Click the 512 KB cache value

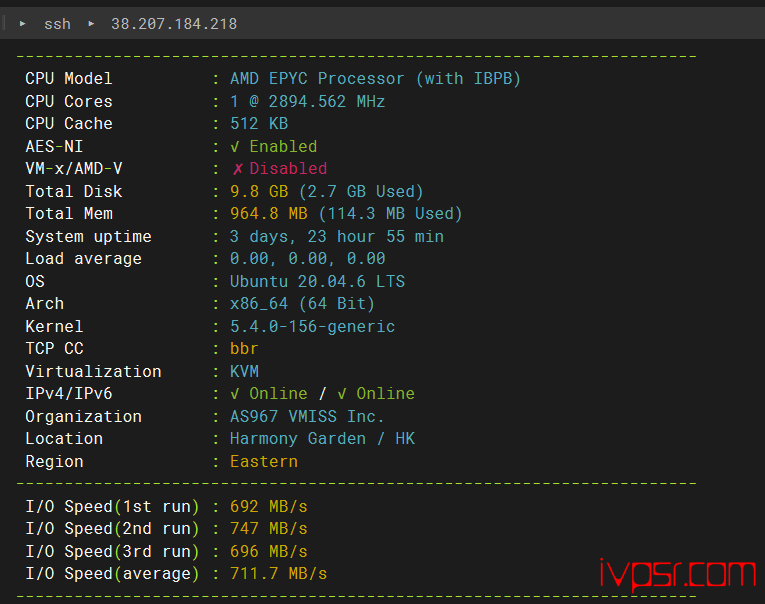point(259,123)
